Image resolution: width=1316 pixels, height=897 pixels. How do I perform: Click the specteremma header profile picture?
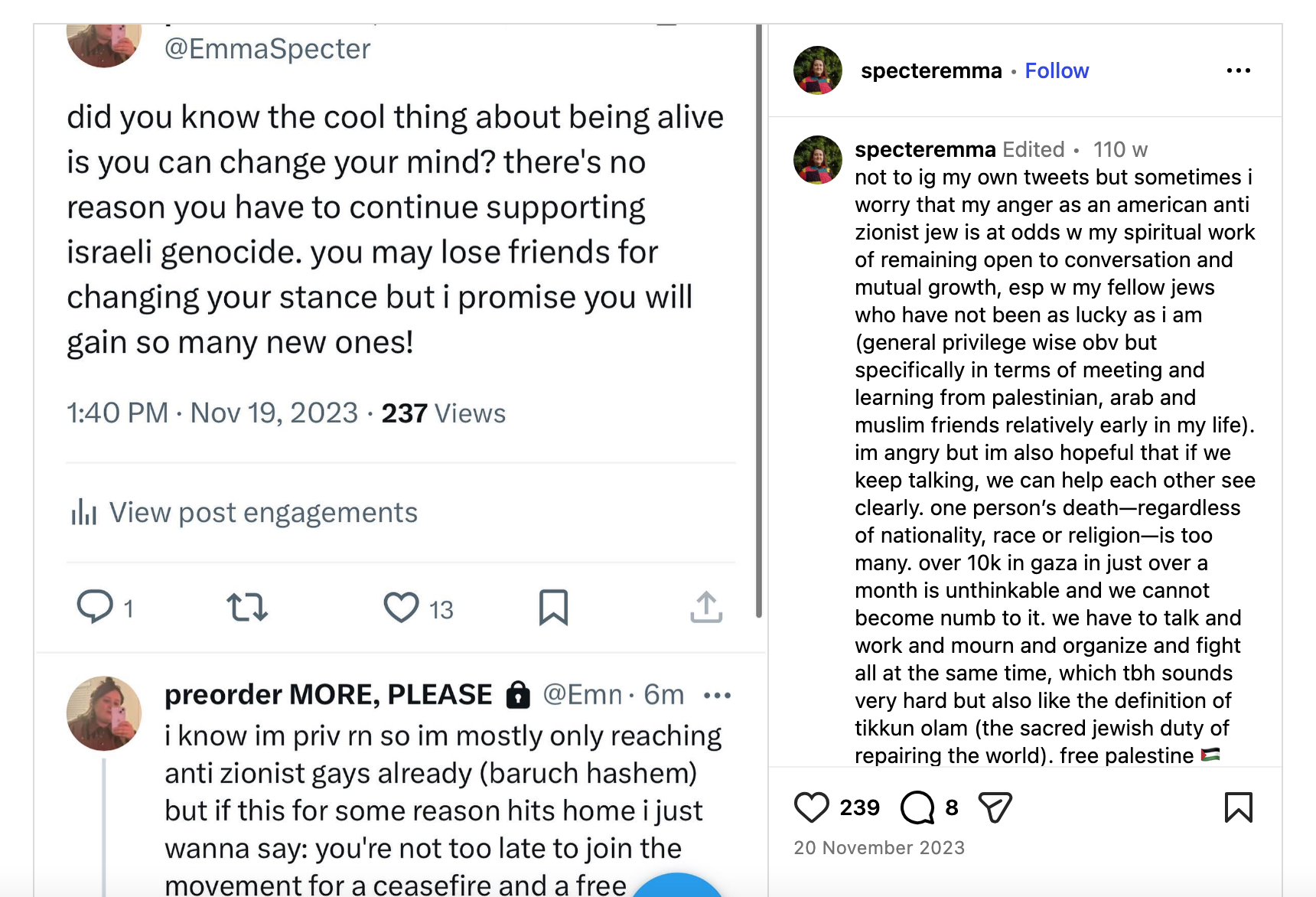point(818,70)
